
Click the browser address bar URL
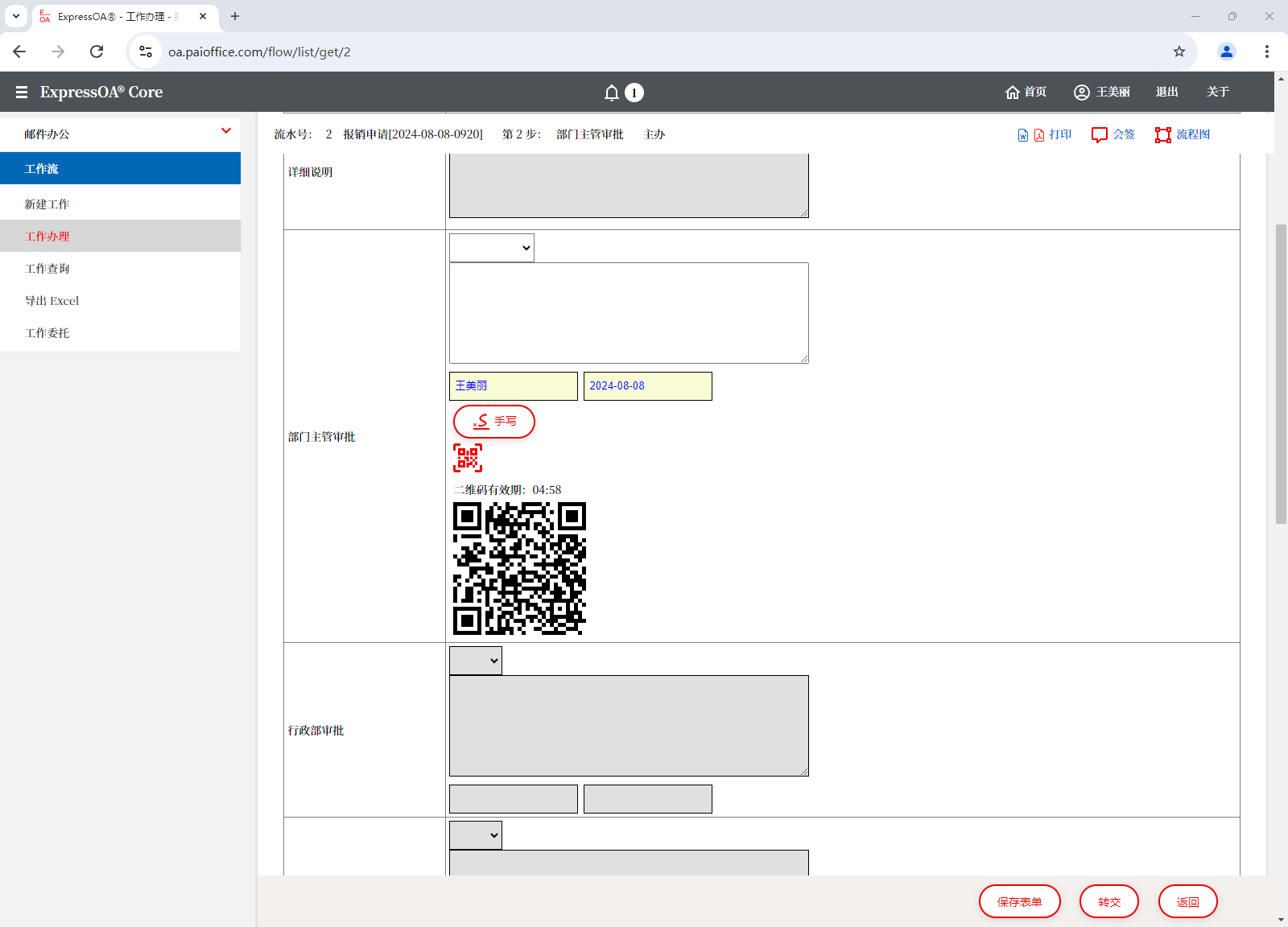pyautogui.click(x=259, y=51)
